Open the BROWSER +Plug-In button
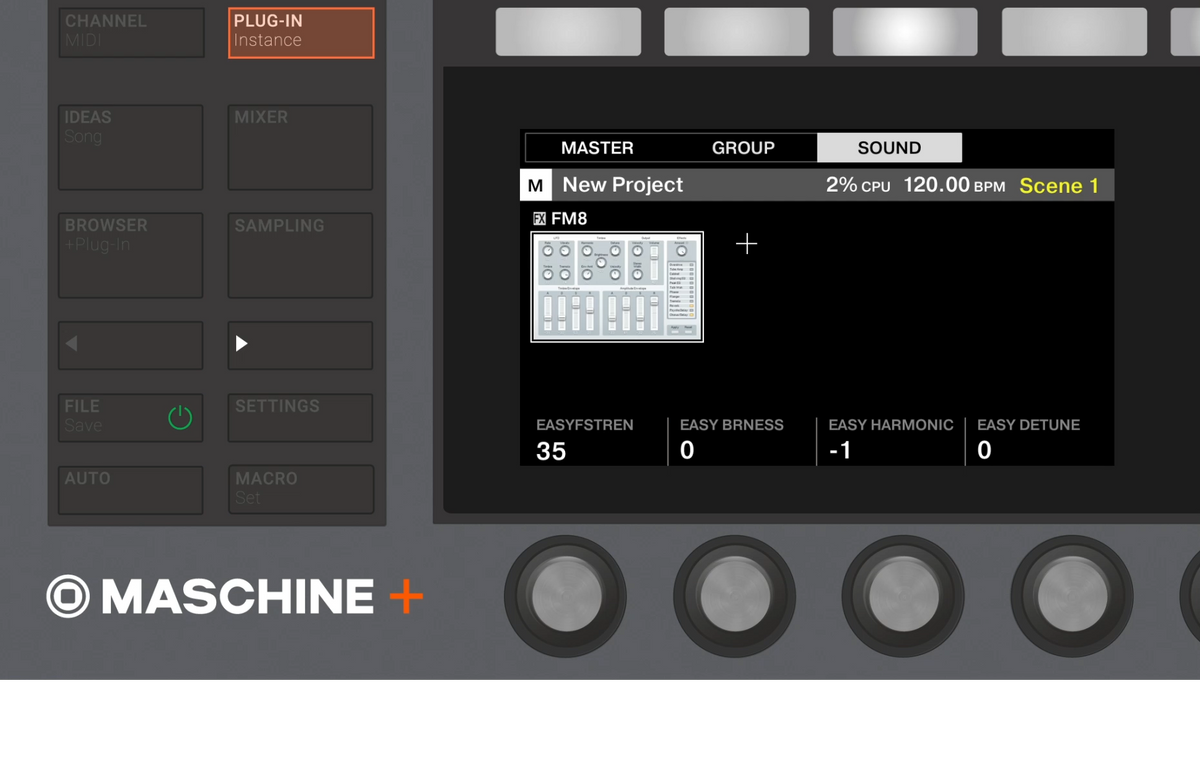Screen dimensions: 1200x774 130,255
